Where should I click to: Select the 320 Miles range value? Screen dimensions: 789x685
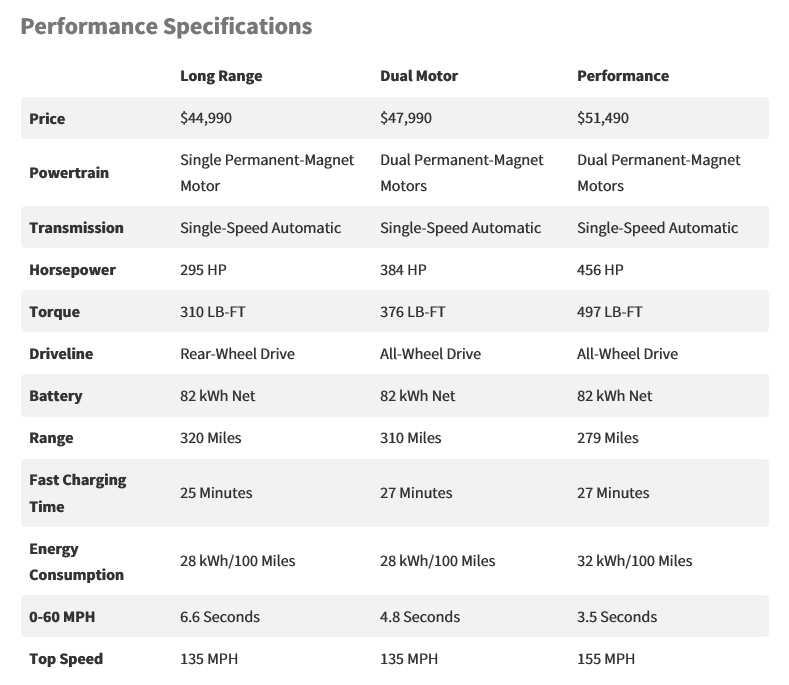coord(210,438)
